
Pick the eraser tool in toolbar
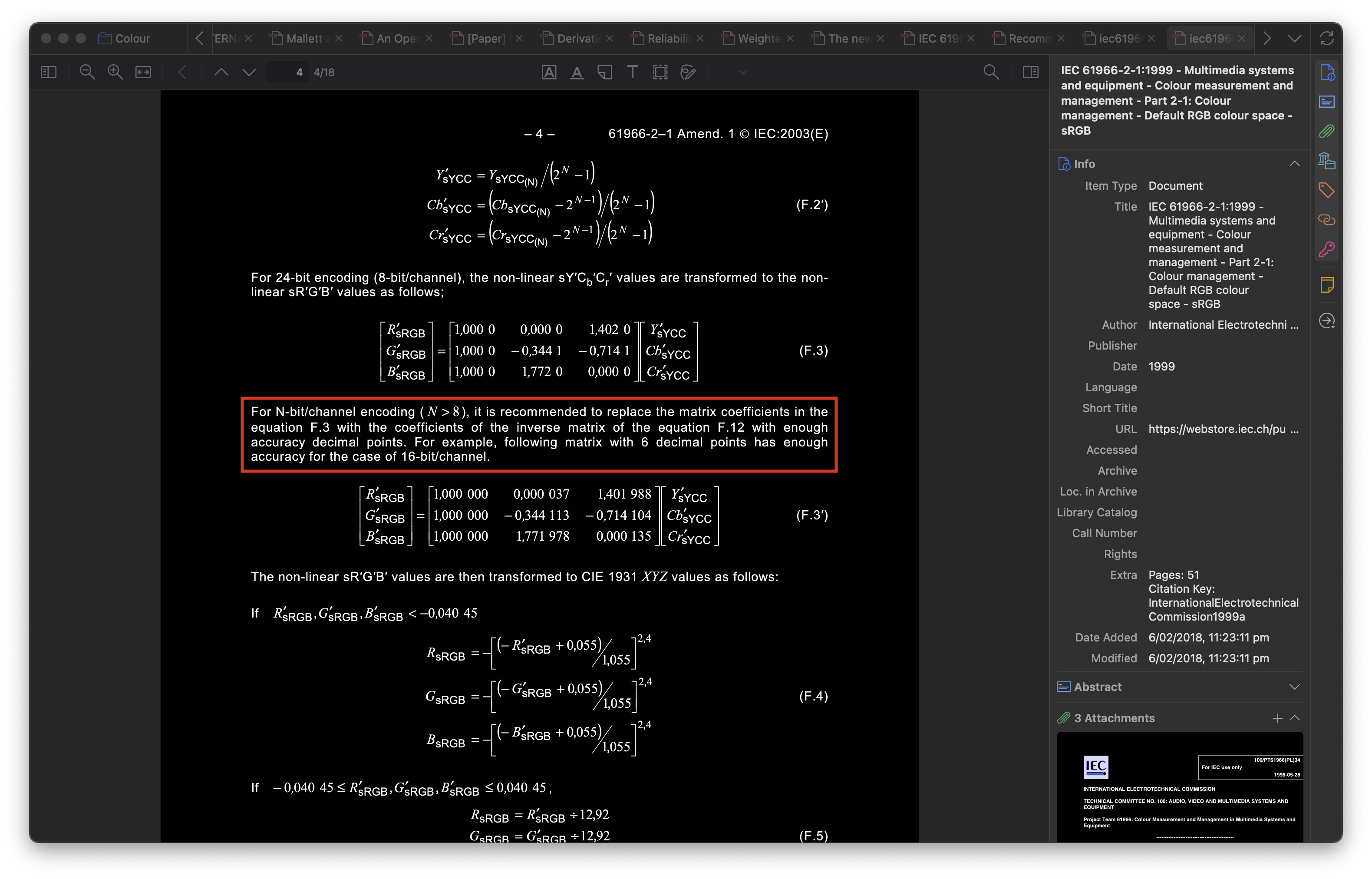[688, 72]
